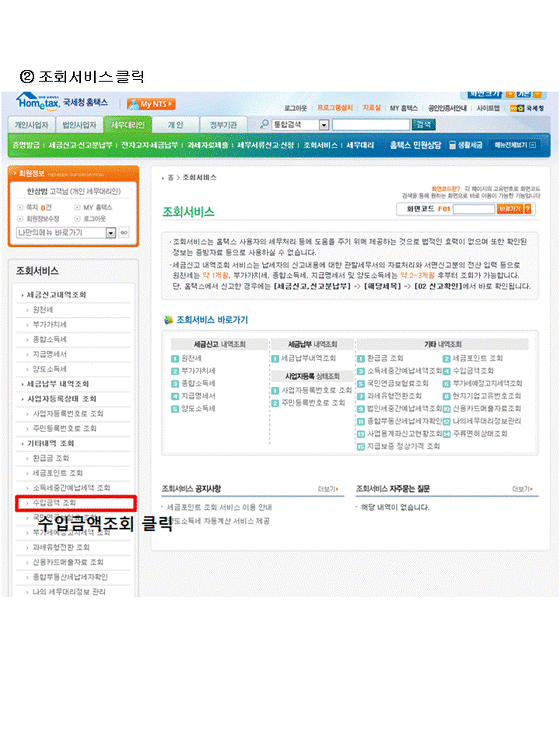Image resolution: width=560 pixels, height=746 pixels.
Task: Click the 화면코드 input field
Action: (x=474, y=209)
